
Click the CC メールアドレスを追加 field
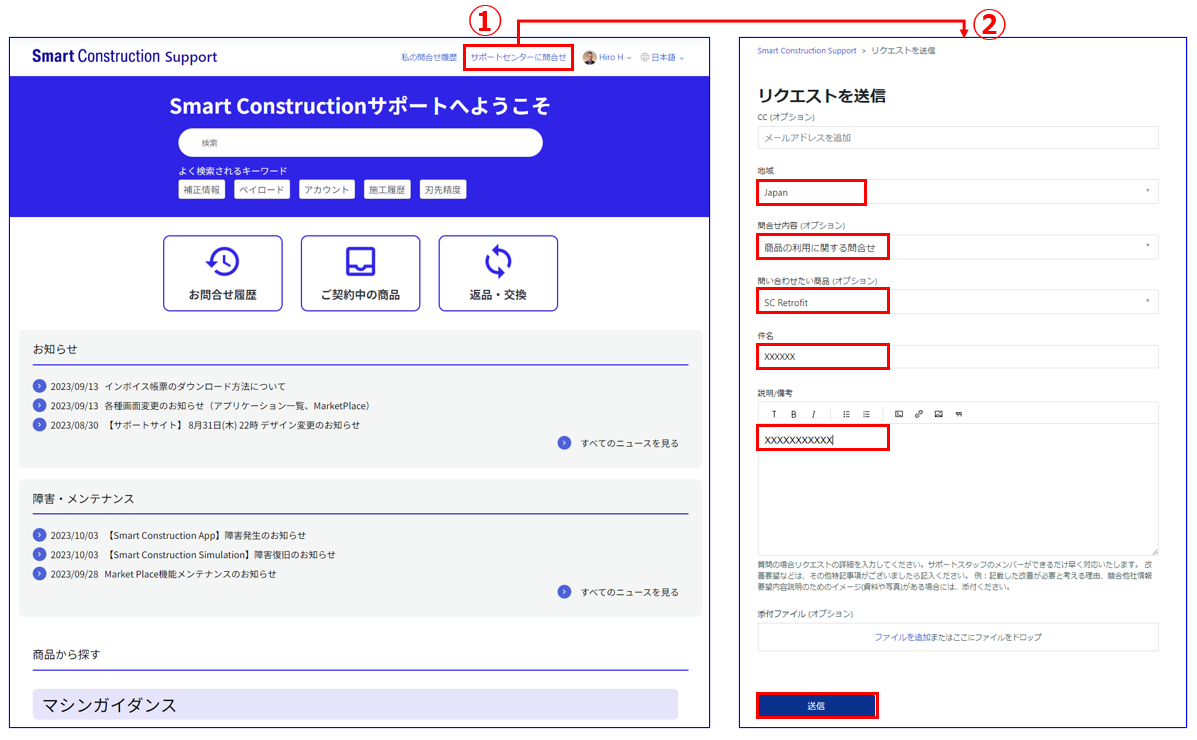(957, 137)
